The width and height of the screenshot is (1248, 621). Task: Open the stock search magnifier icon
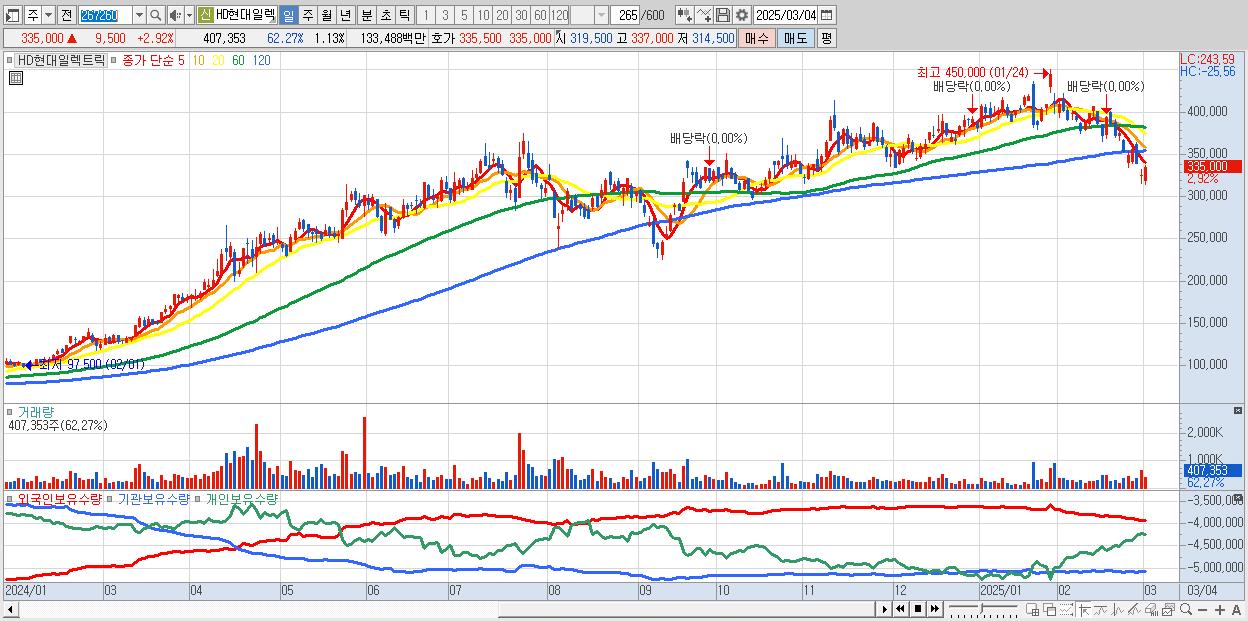coord(155,16)
